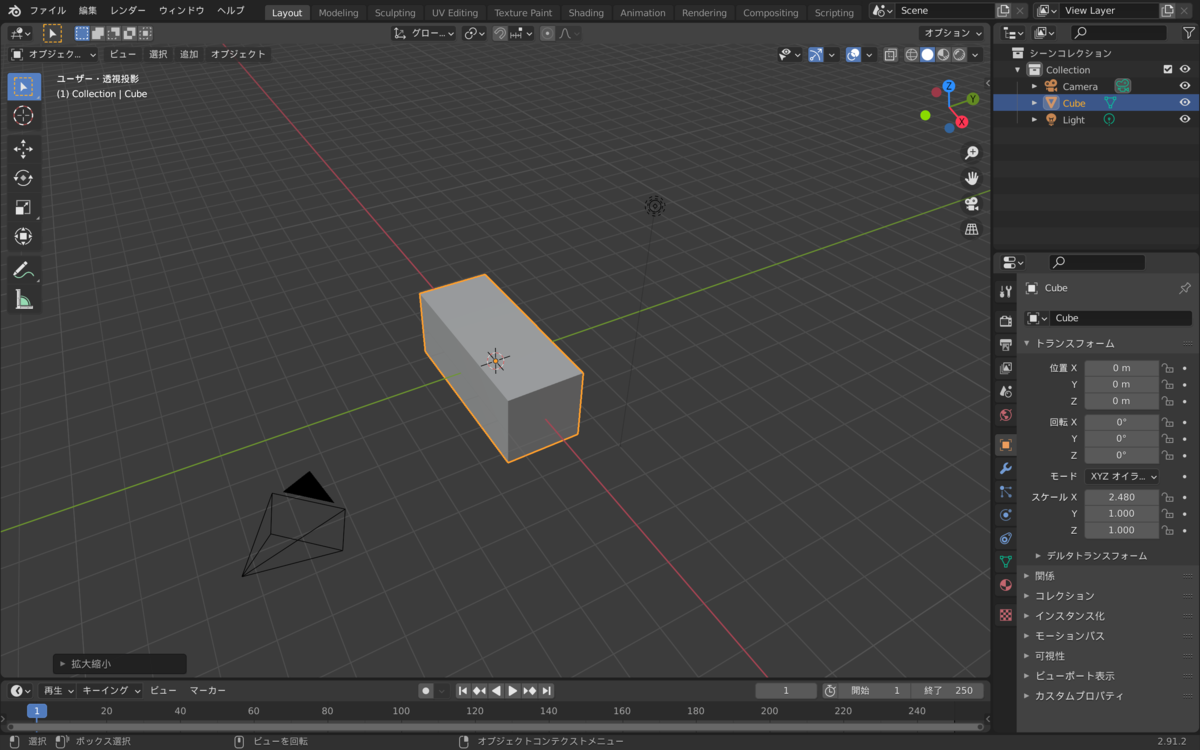Play the animation forward
Image resolution: width=1200 pixels, height=750 pixels.
pyautogui.click(x=513, y=691)
